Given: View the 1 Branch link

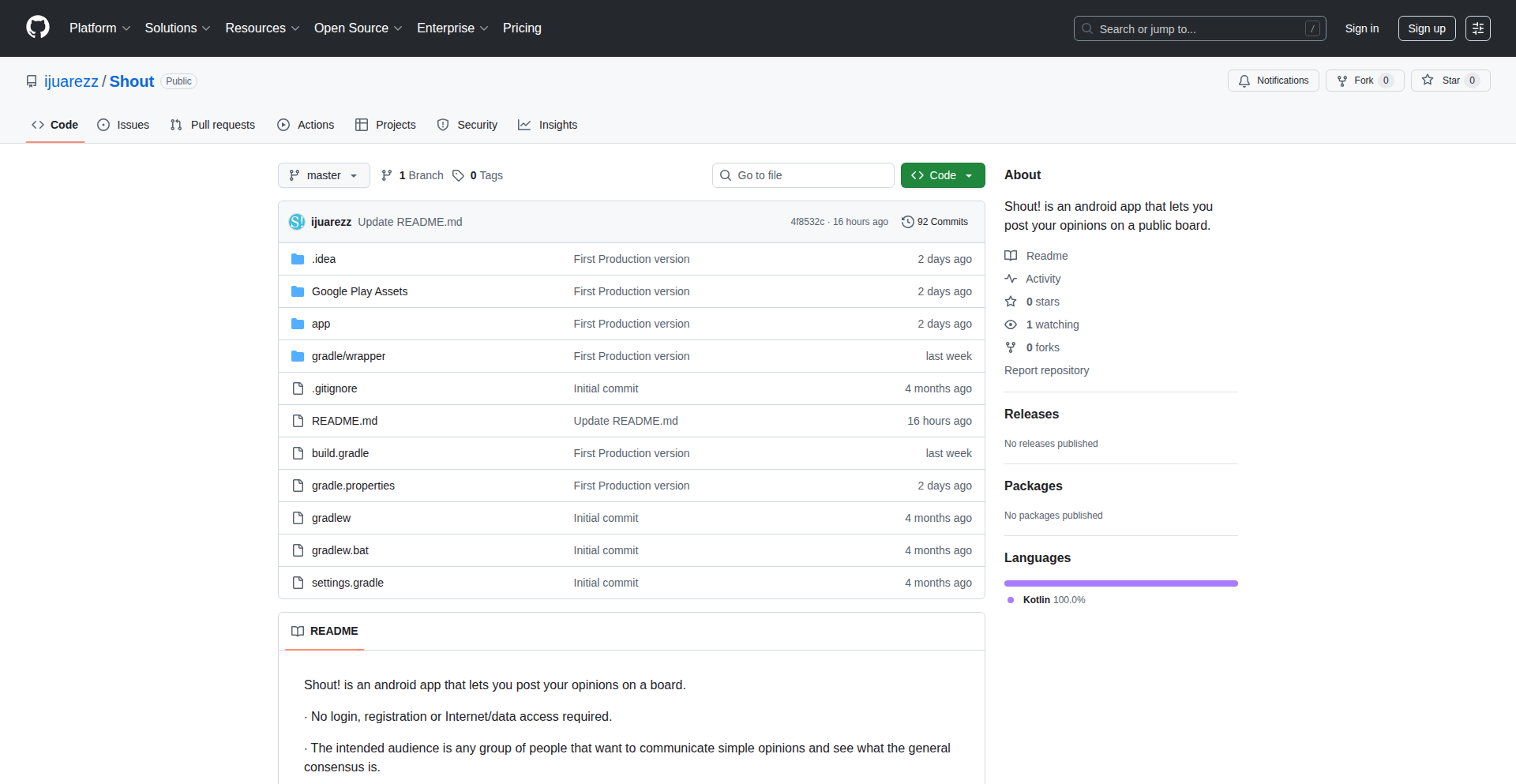Looking at the screenshot, I should point(412,175).
